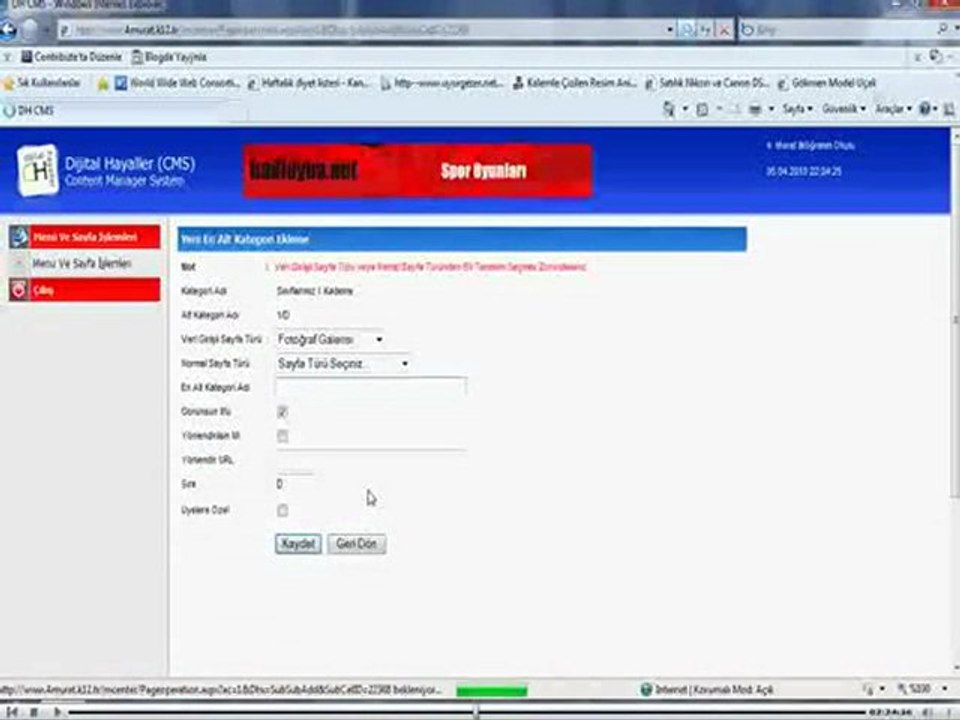The image size is (960, 720).
Task: Click the Internet zone globe in status bar
Action: click(645, 689)
